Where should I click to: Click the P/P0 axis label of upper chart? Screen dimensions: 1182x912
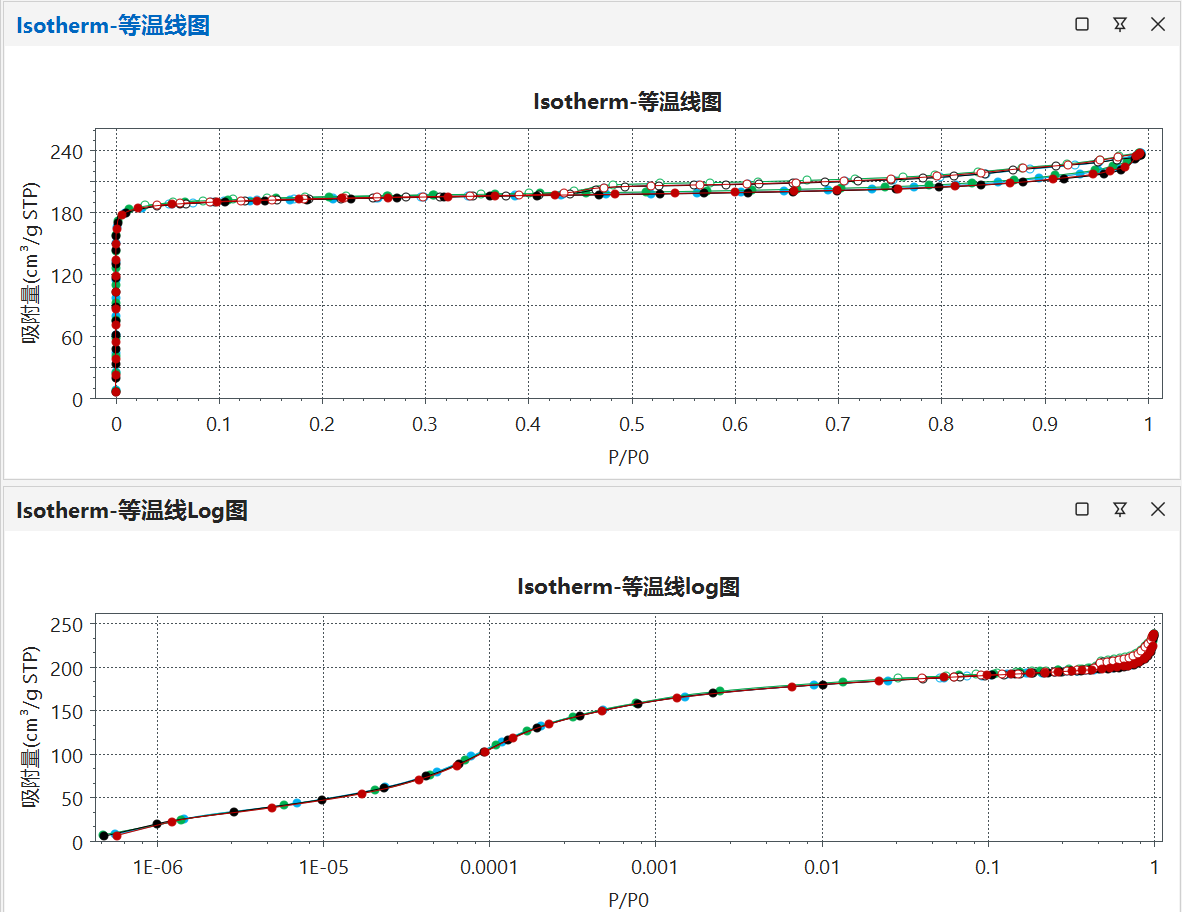[628, 457]
